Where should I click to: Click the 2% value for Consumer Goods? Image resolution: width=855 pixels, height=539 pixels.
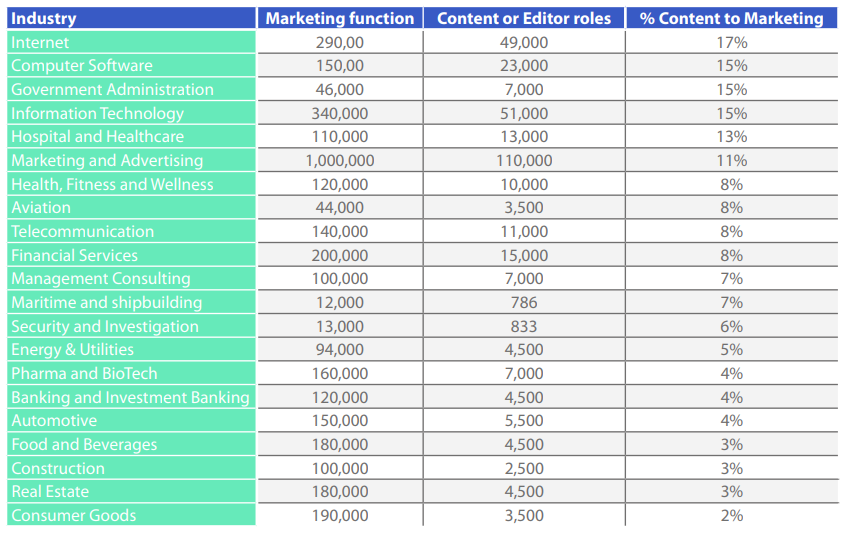[731, 515]
